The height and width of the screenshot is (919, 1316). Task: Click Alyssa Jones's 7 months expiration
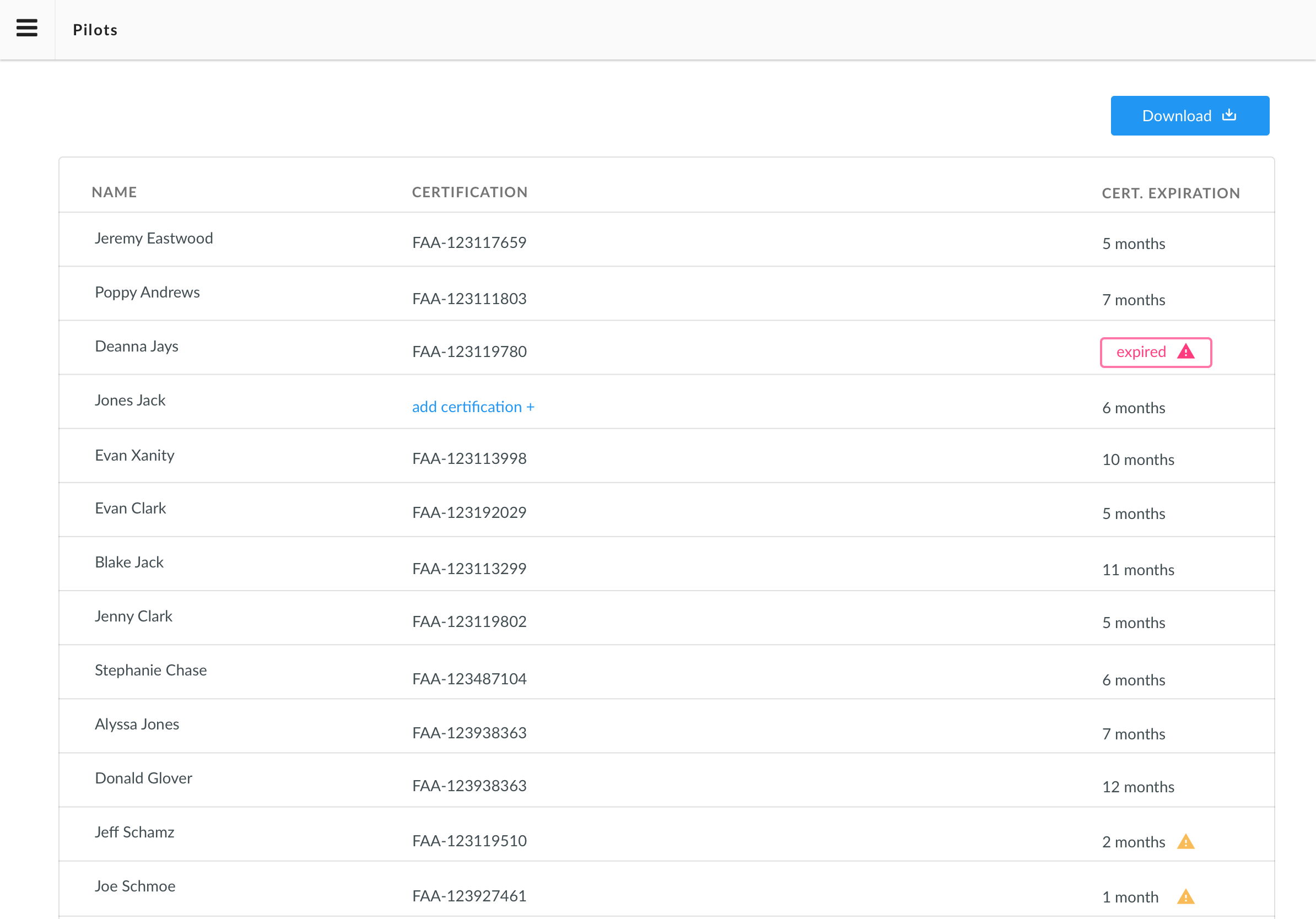(1134, 734)
